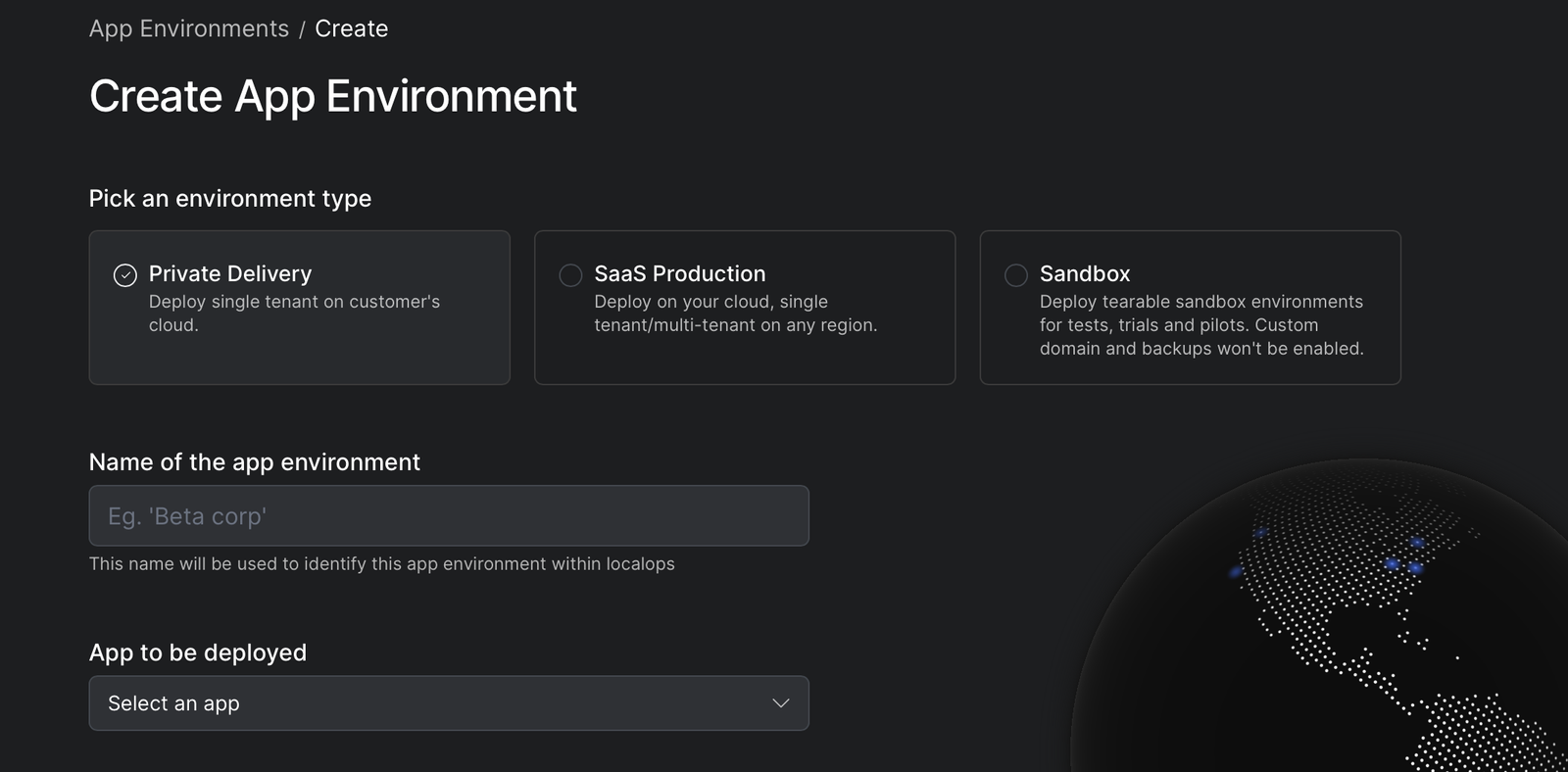Image resolution: width=1568 pixels, height=772 pixels.
Task: Click the chevron arrow in the app dropdown
Action: tap(780, 703)
